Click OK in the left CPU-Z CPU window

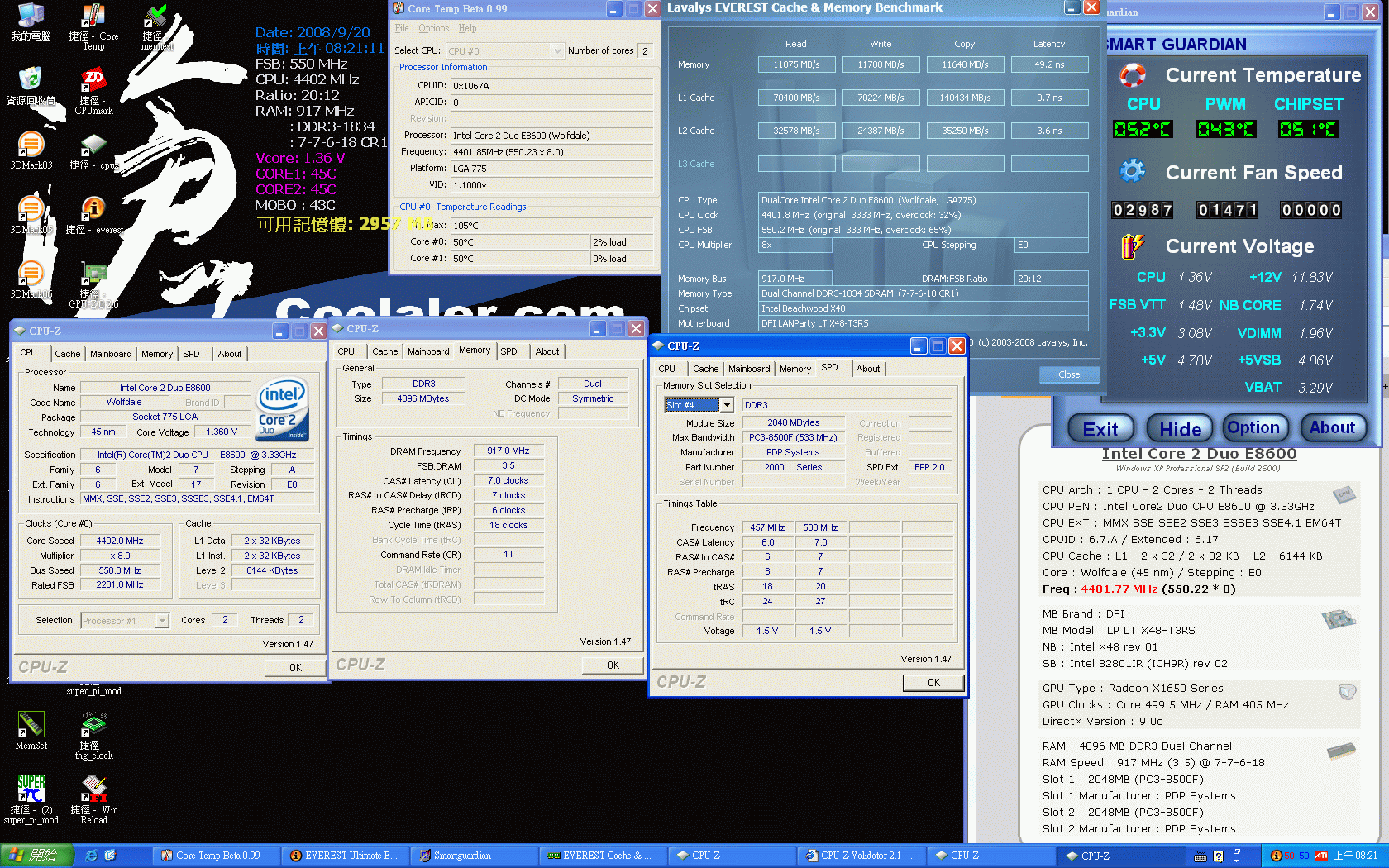295,668
